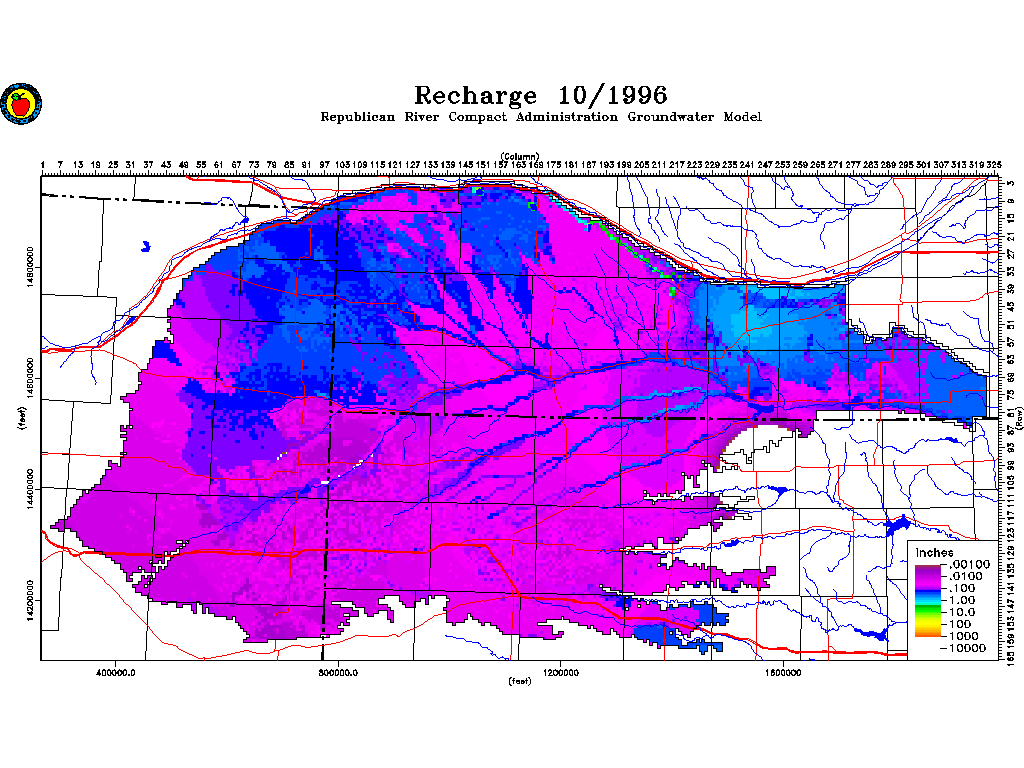Click the 1200000 x-axis label

[561, 673]
